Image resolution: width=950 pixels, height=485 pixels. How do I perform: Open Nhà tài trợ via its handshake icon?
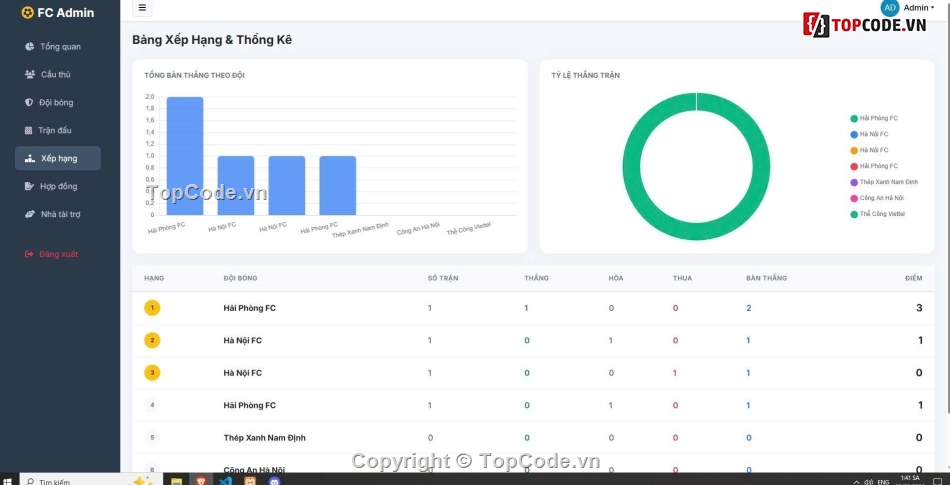pyautogui.click(x=30, y=214)
